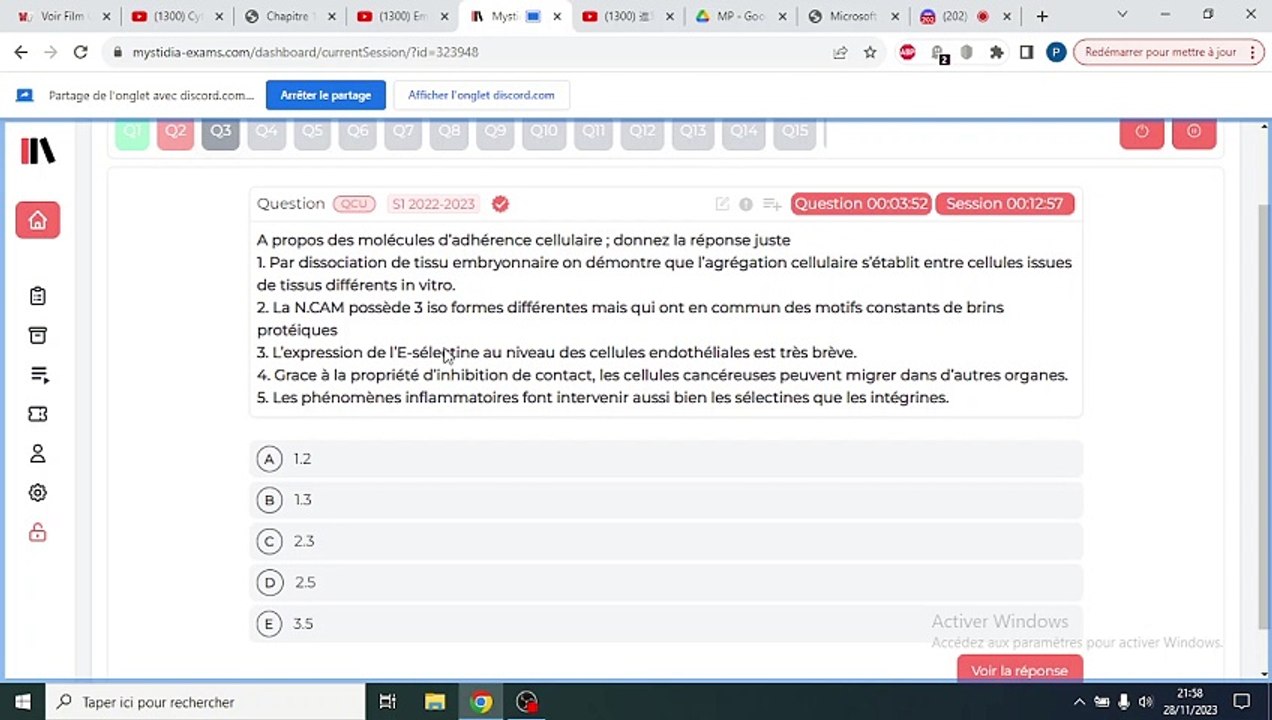1272x720 pixels.
Task: Click the address bar URL field
Action: pyautogui.click(x=470, y=52)
